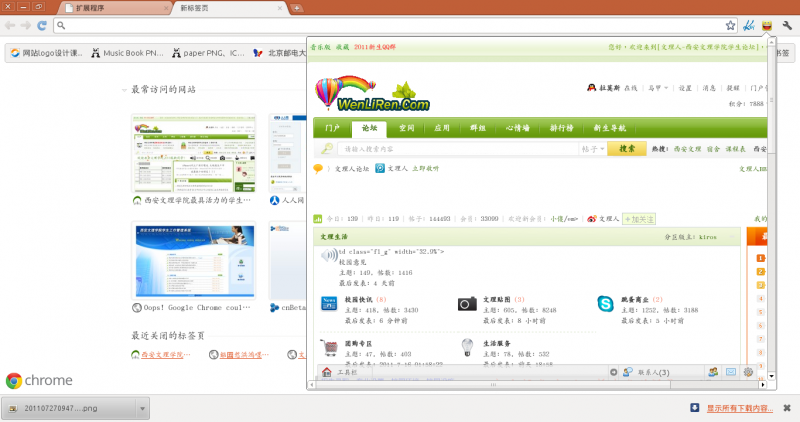The height and width of the screenshot is (422, 800).
Task: Select the 群组 navigation tab
Action: pos(478,128)
